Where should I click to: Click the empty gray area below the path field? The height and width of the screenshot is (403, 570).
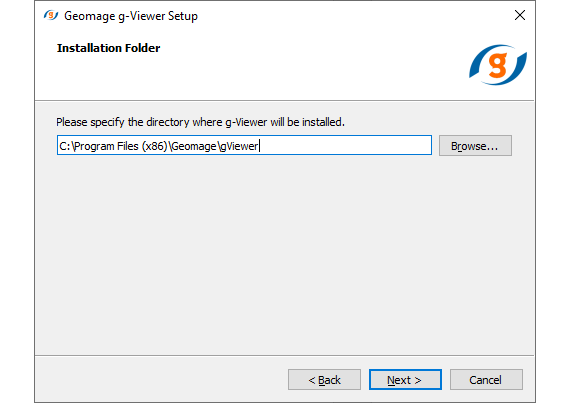[285, 254]
